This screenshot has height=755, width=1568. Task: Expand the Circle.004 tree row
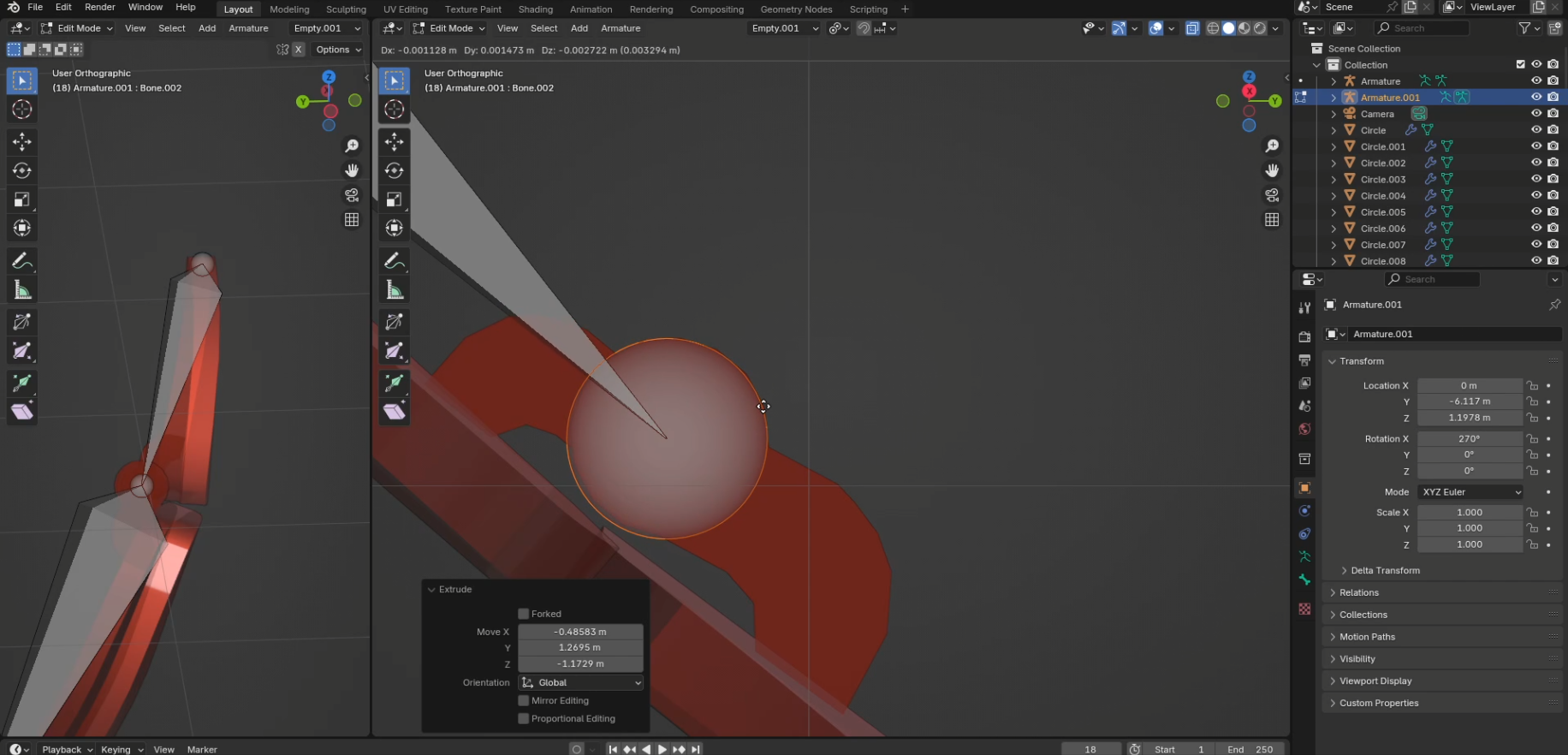[1333, 196]
